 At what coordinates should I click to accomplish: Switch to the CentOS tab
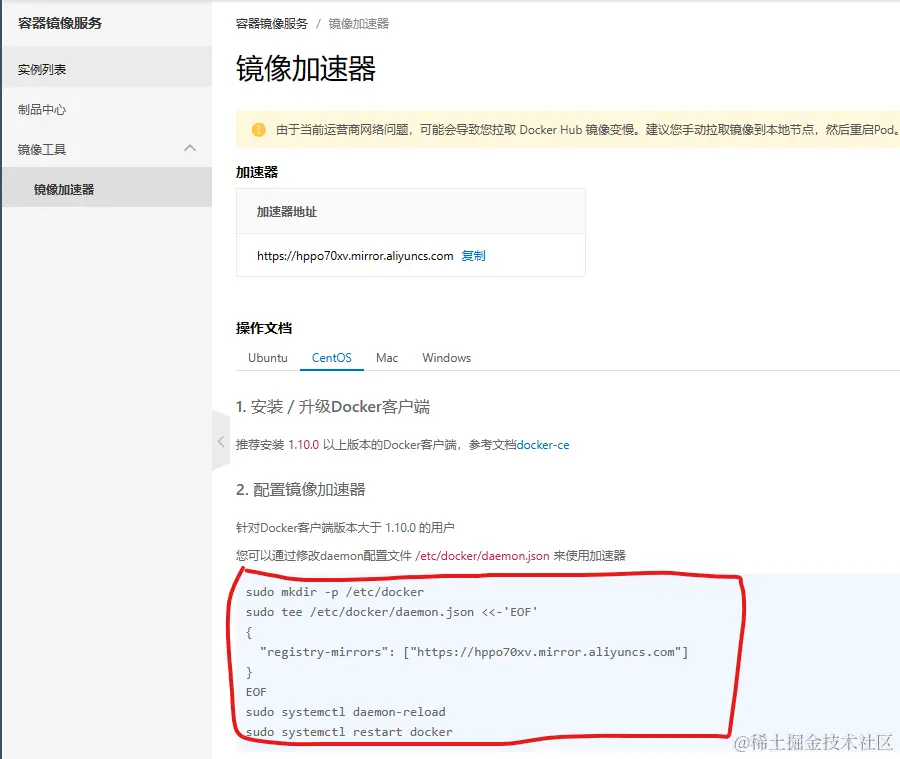click(332, 358)
